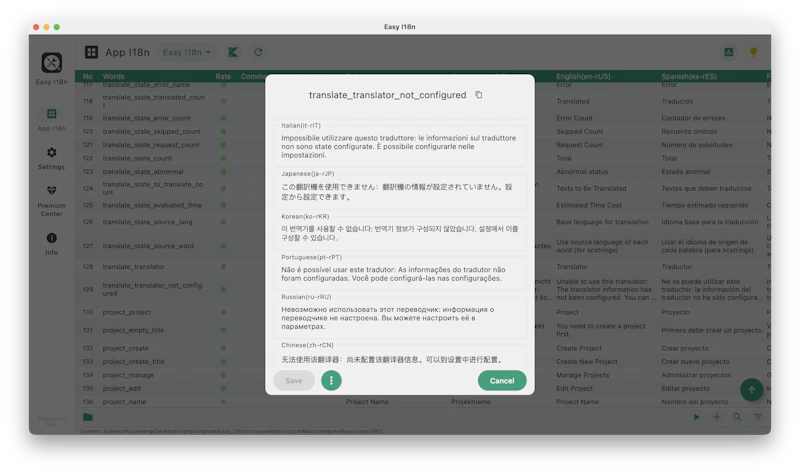Image resolution: width=800 pixels, height=473 pixels.
Task: Click the Spanish cell 'Editar proyecto'
Action: [x=685, y=388]
